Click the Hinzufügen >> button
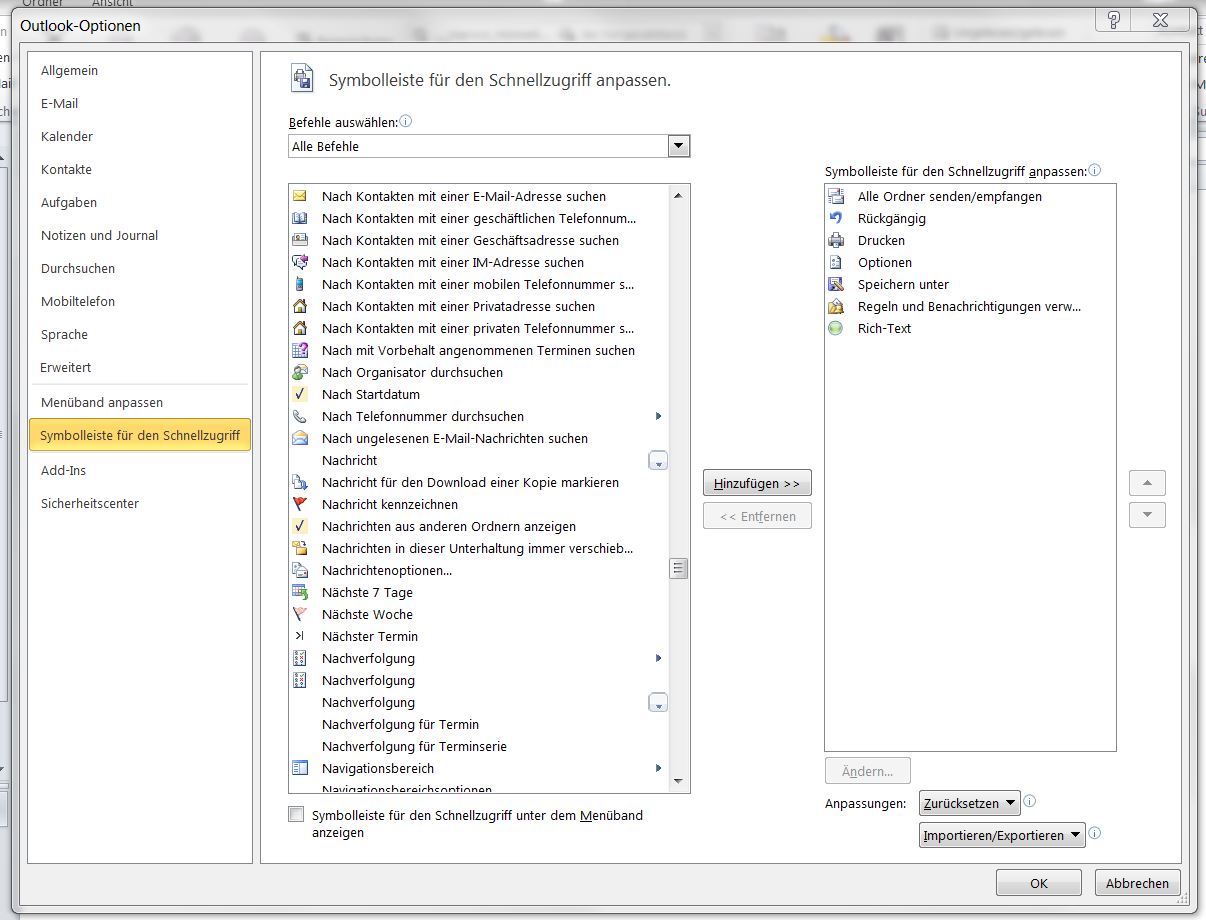Viewport: 1206px width, 920px height. pyautogui.click(x=757, y=483)
